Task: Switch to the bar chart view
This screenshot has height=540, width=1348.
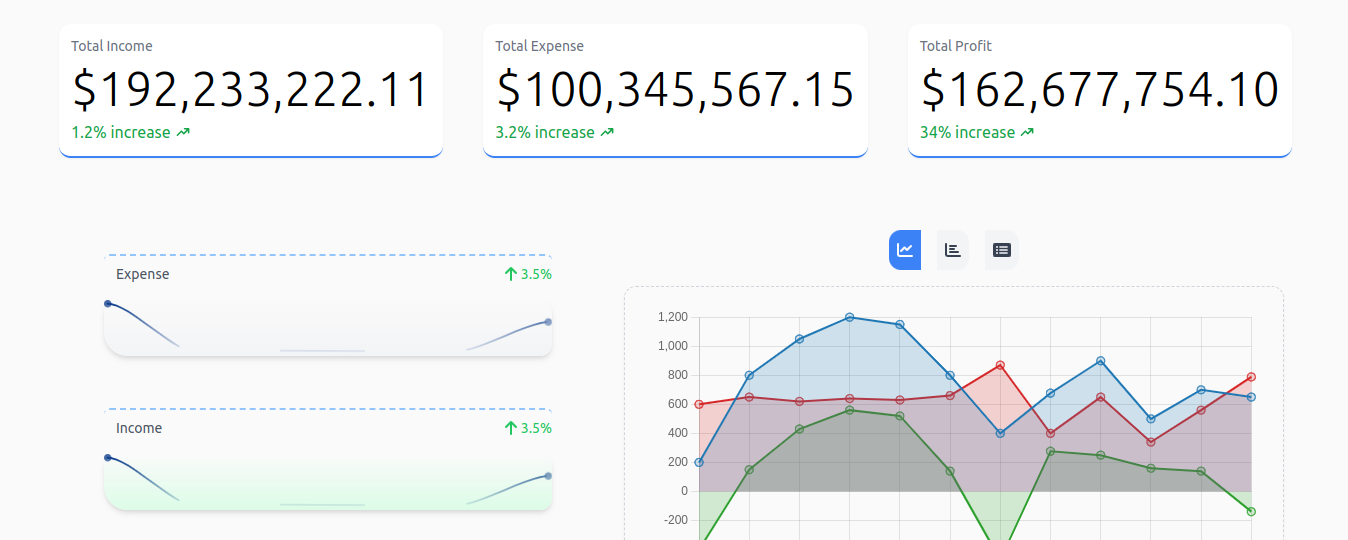Action: tap(953, 250)
